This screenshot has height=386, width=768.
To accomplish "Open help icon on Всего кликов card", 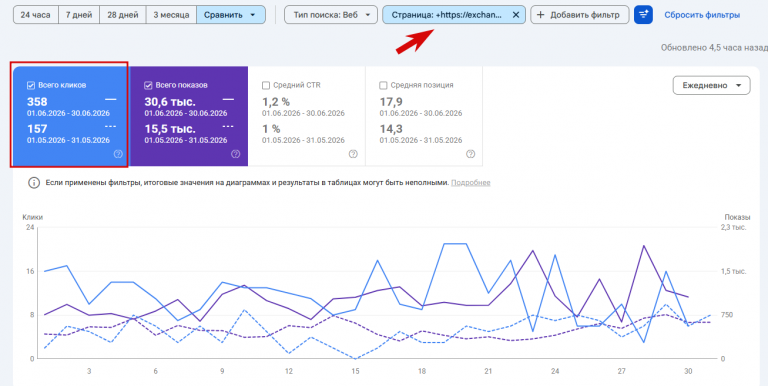I will click(118, 154).
